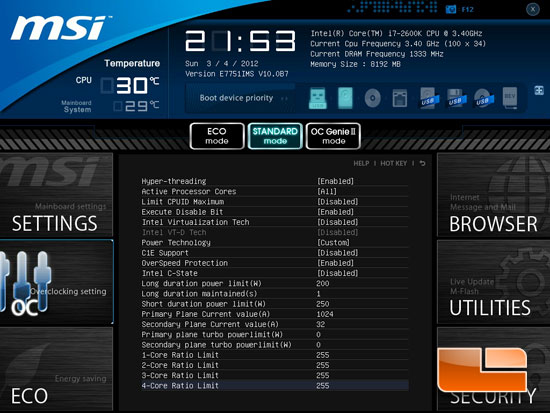Select the USB floppy boot device icon
This screenshot has width=550, height=413.
tap(456, 98)
